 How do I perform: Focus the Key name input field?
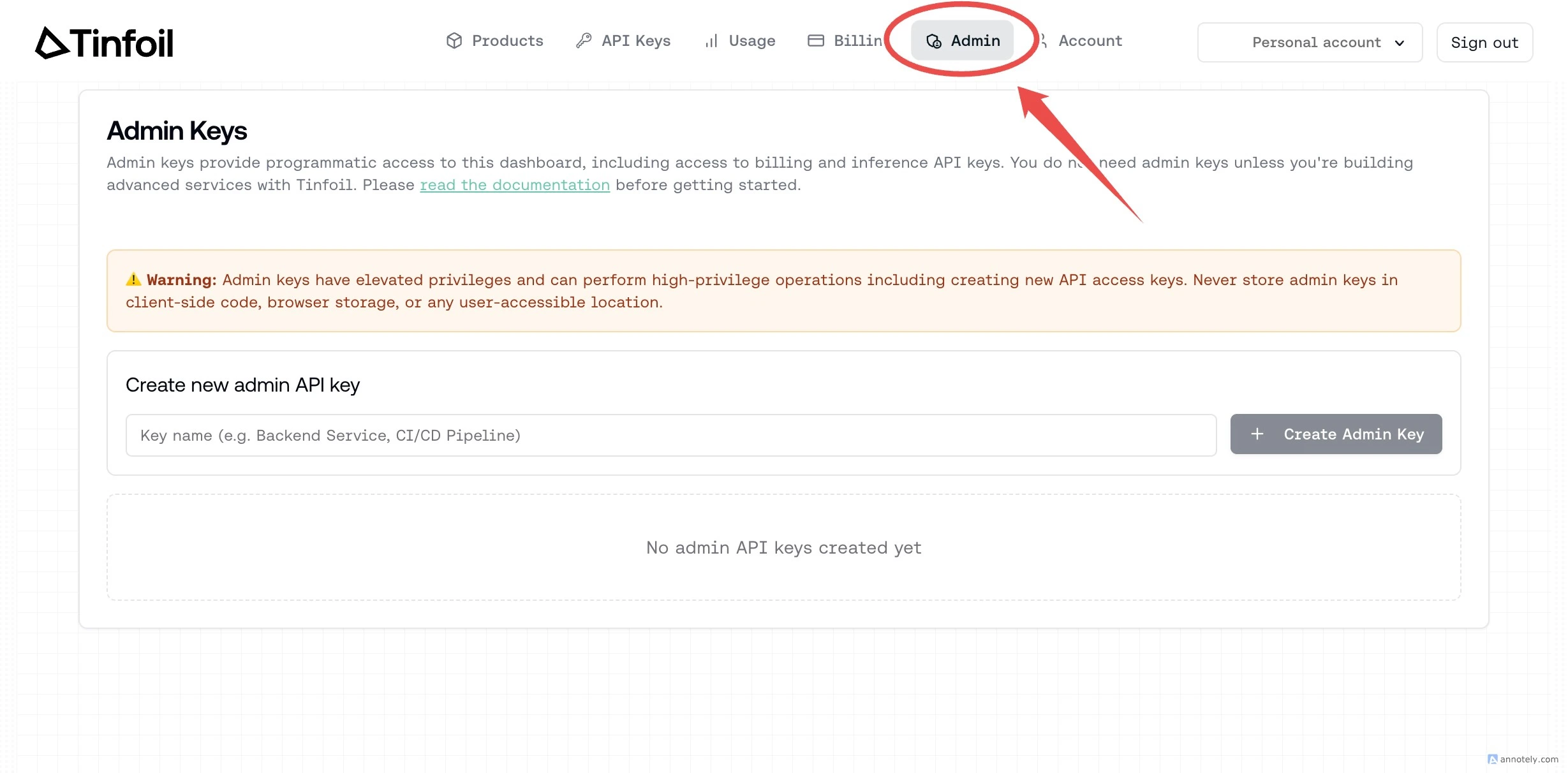tap(671, 435)
